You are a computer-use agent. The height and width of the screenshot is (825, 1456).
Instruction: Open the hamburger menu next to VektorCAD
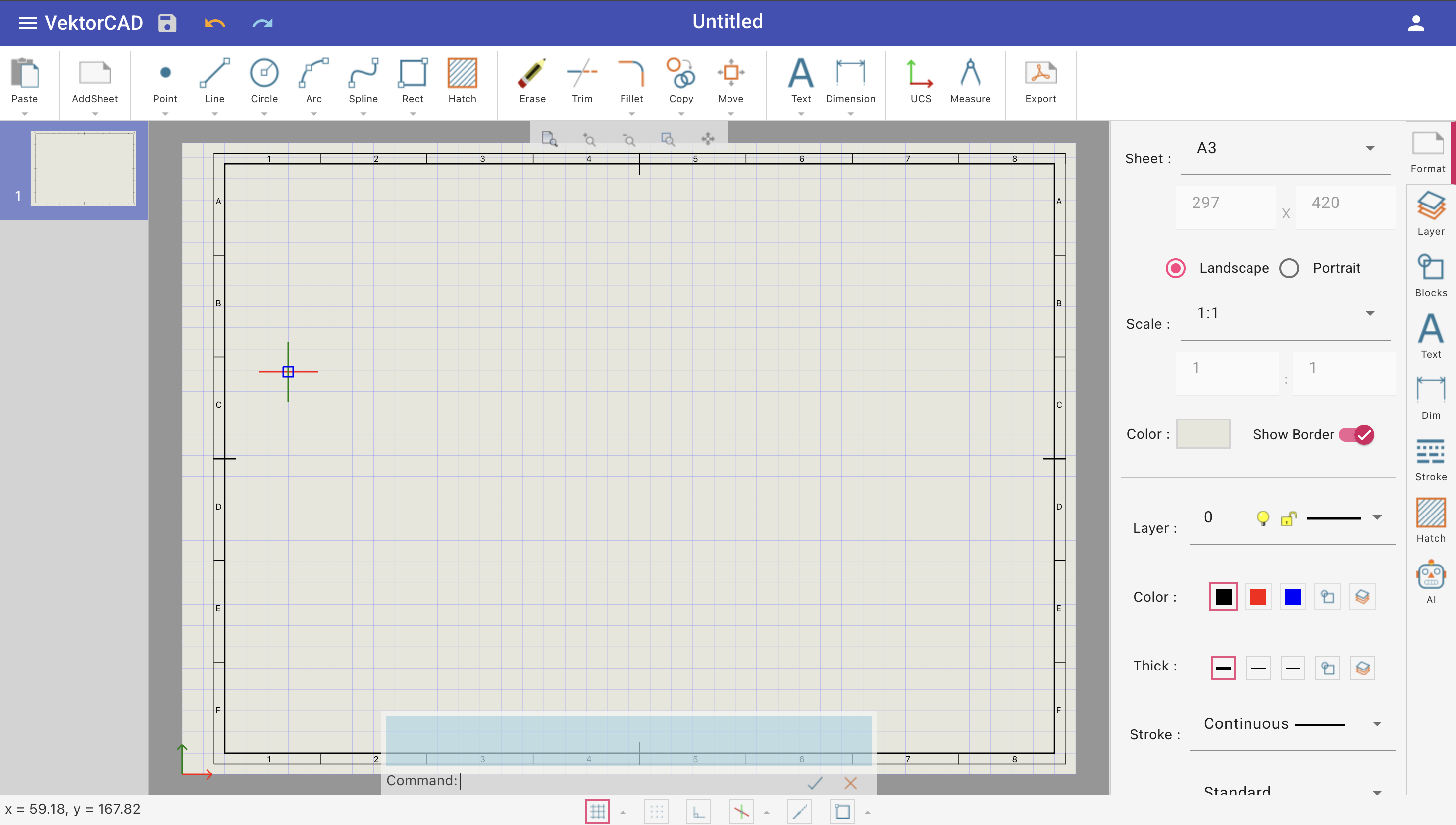click(x=27, y=23)
